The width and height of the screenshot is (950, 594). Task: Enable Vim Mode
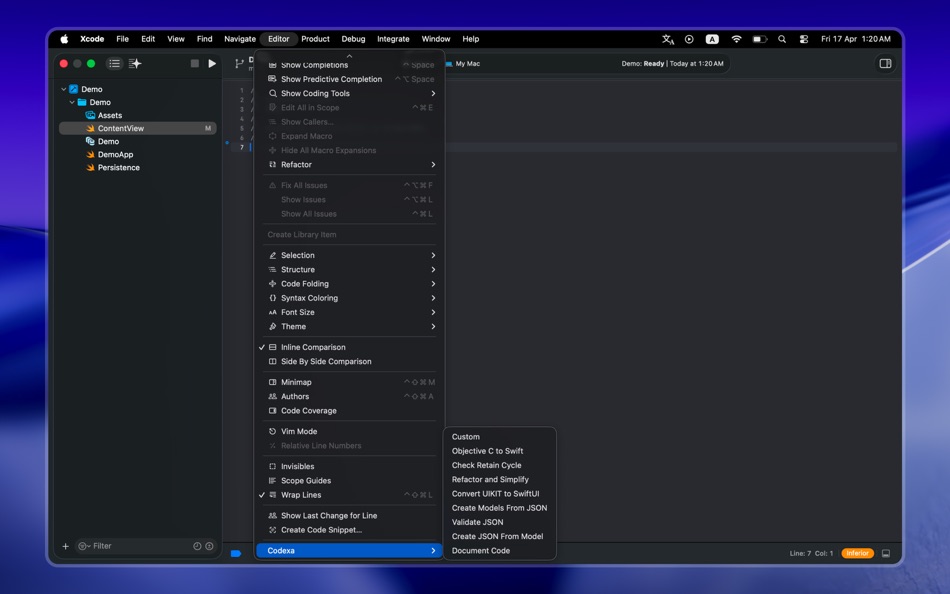350,432
